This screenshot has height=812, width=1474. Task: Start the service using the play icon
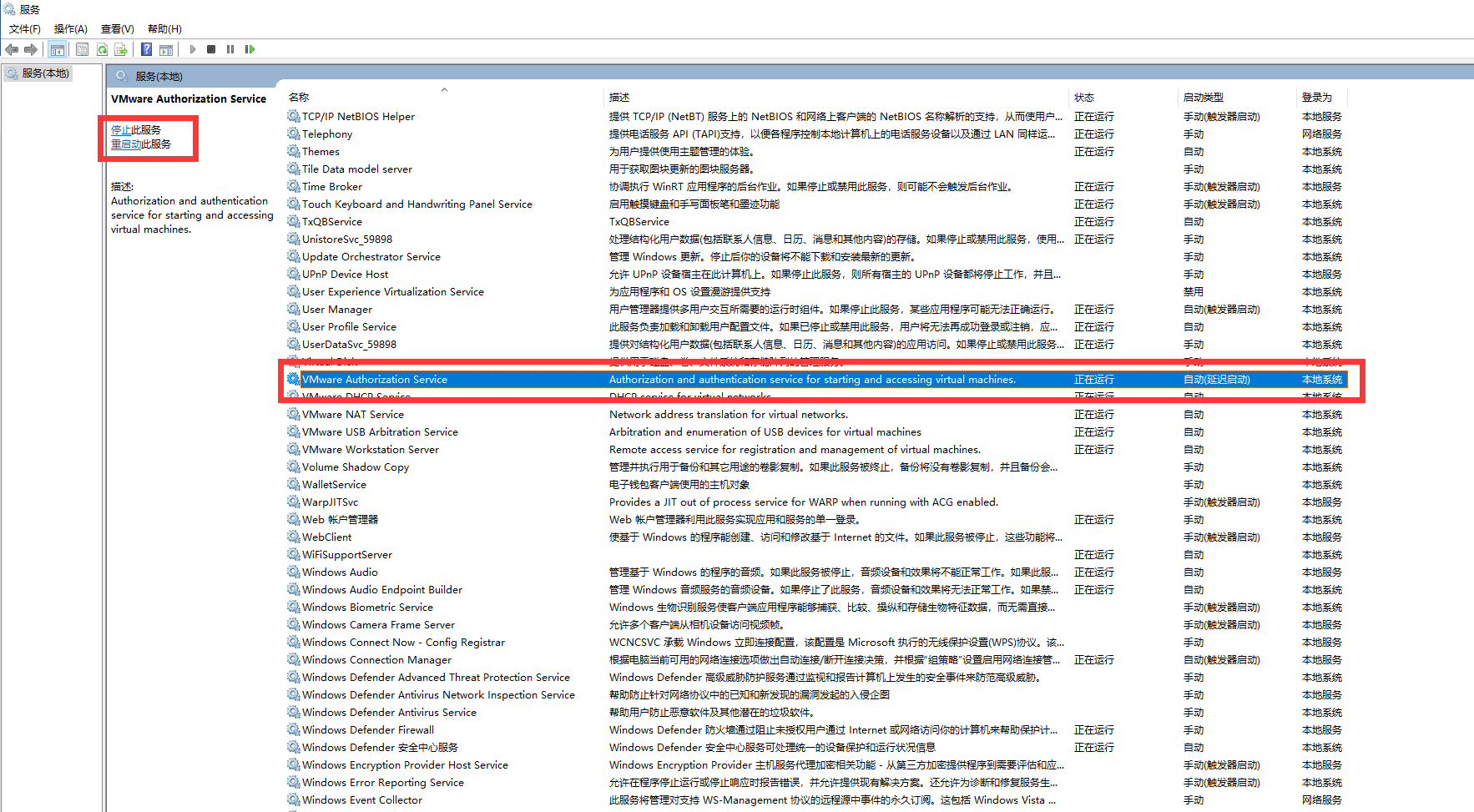[x=193, y=49]
